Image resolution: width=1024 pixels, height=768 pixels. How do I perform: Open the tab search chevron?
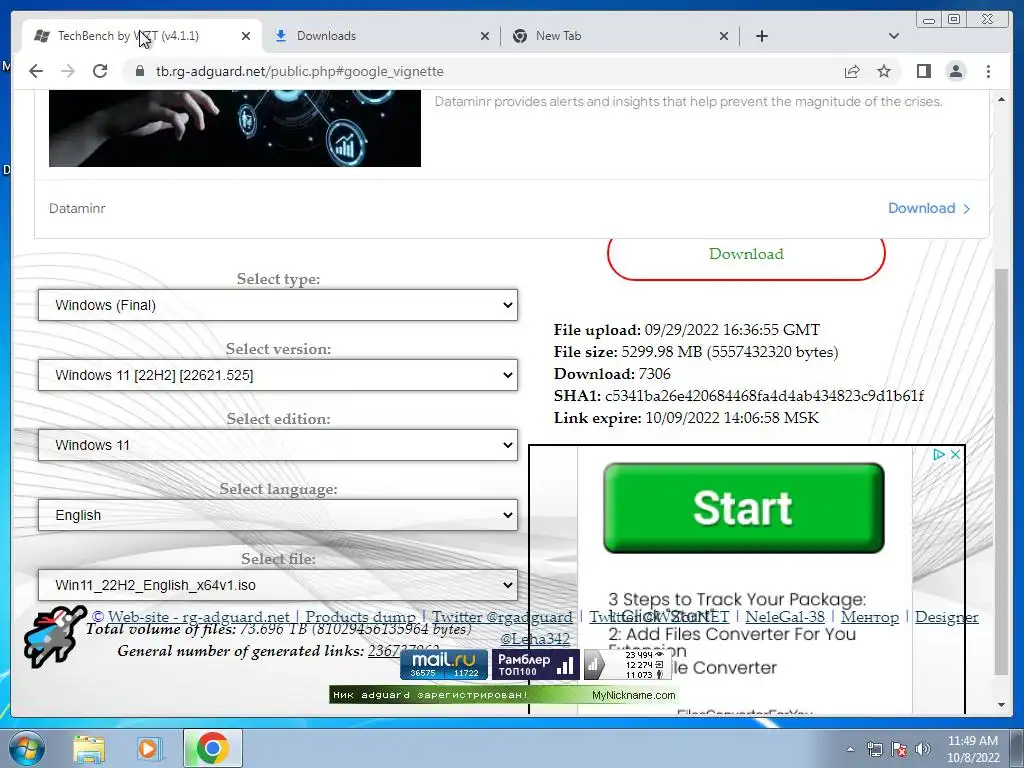click(894, 36)
